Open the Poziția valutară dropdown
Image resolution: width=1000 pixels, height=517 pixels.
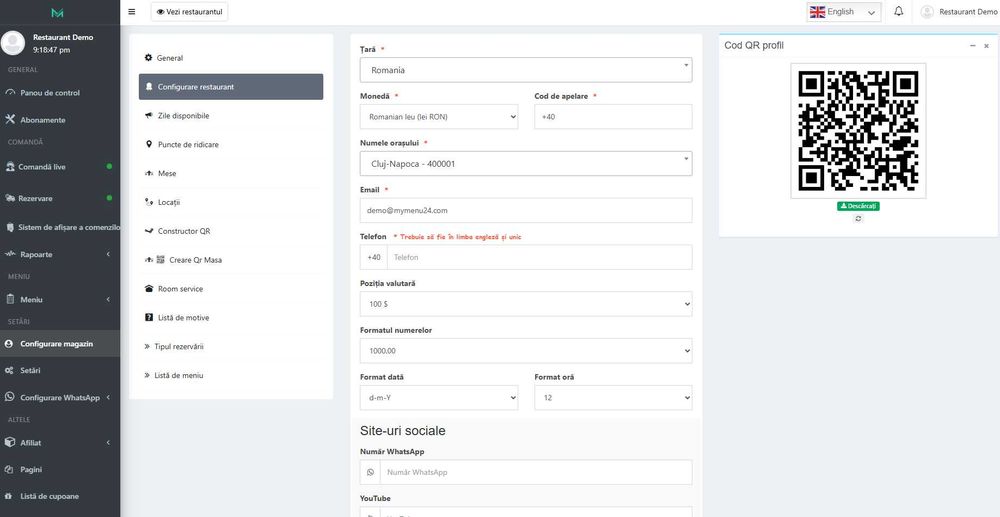[x=525, y=303]
